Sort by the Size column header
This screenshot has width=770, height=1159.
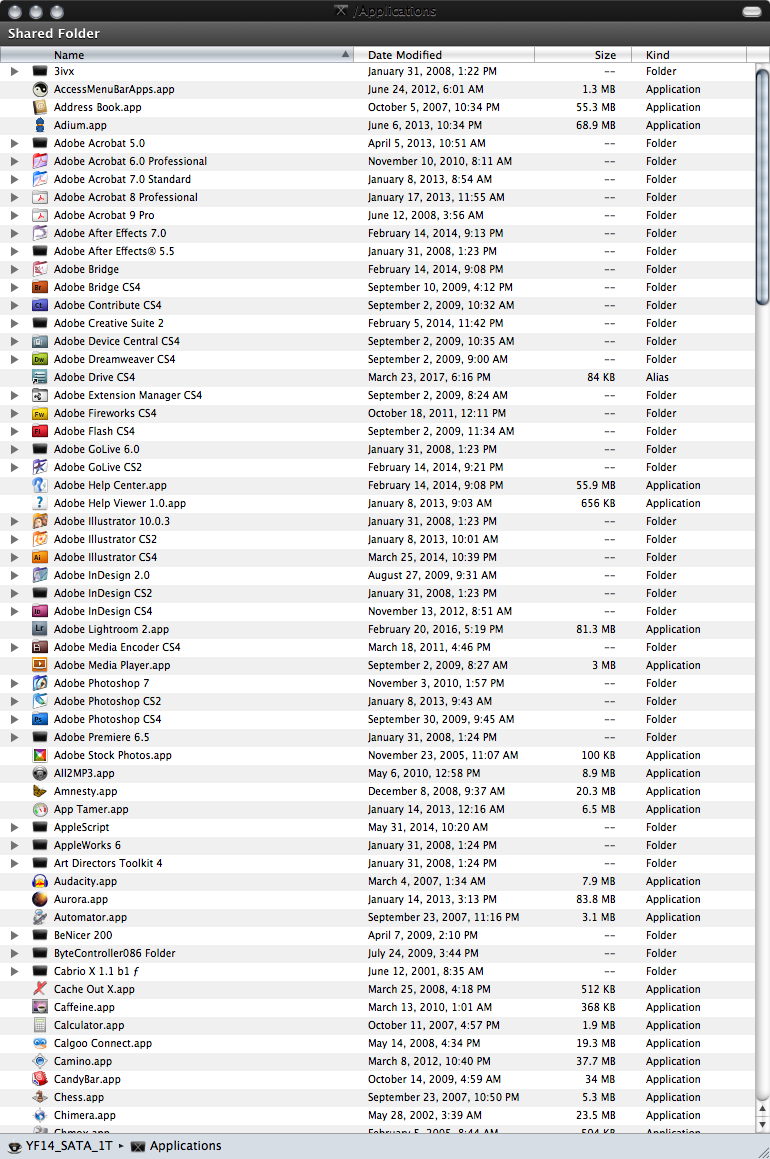583,55
